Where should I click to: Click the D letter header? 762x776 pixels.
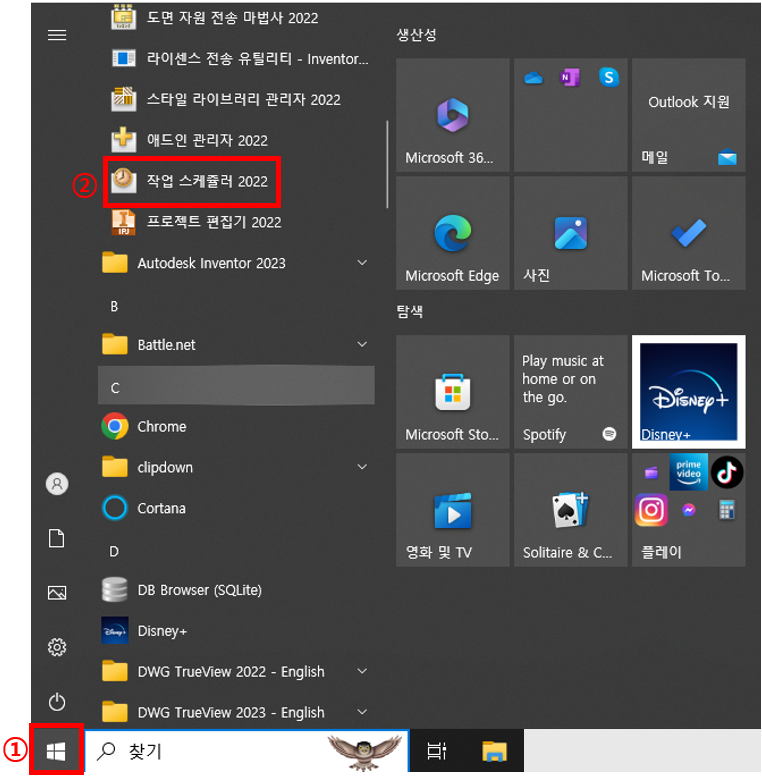click(114, 551)
